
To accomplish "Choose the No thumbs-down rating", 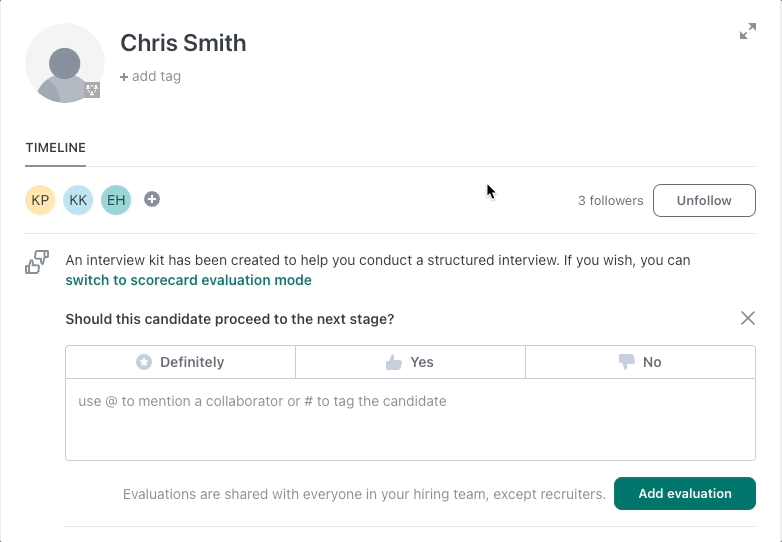I will (x=640, y=362).
